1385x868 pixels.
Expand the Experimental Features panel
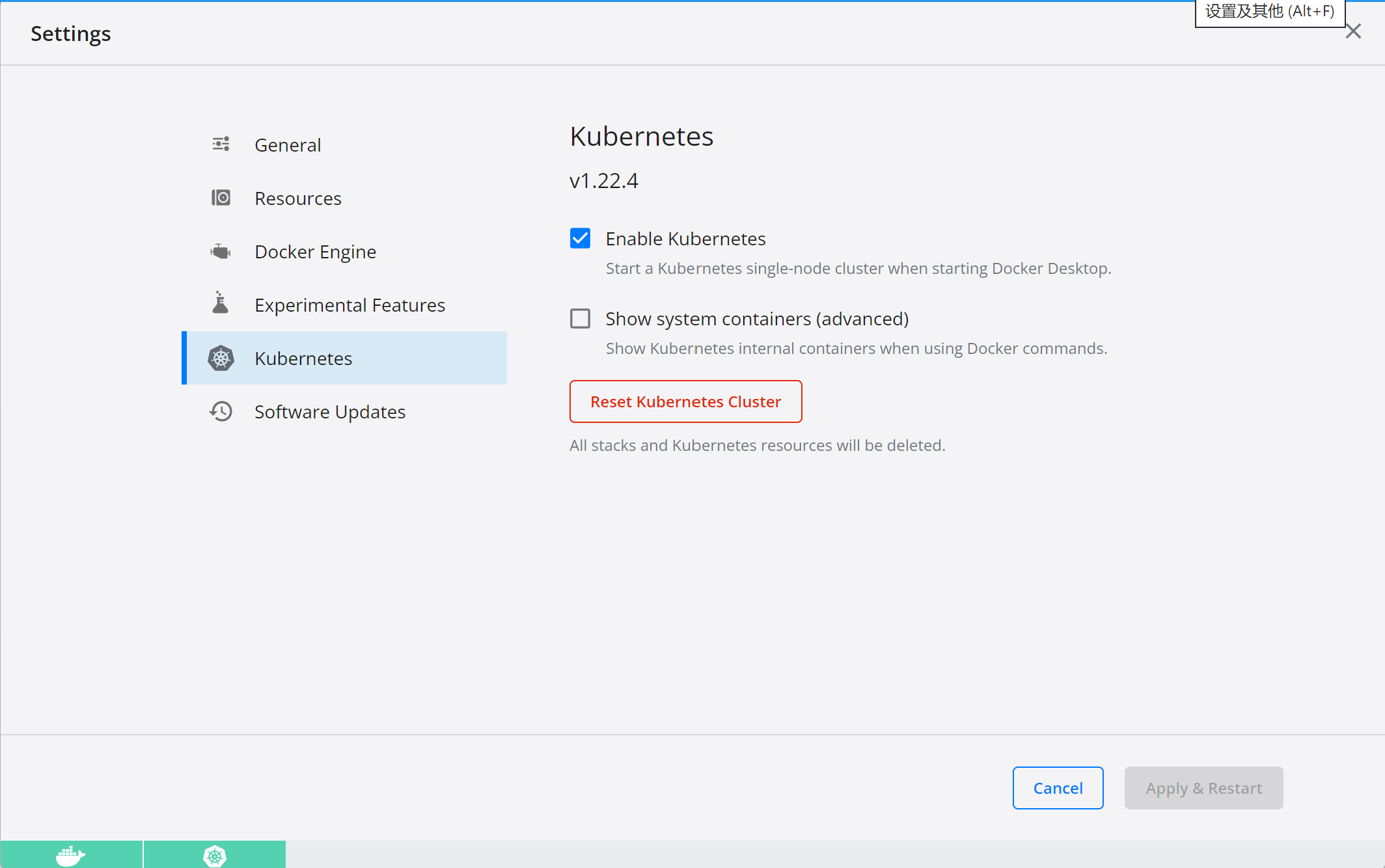pyautogui.click(x=349, y=304)
